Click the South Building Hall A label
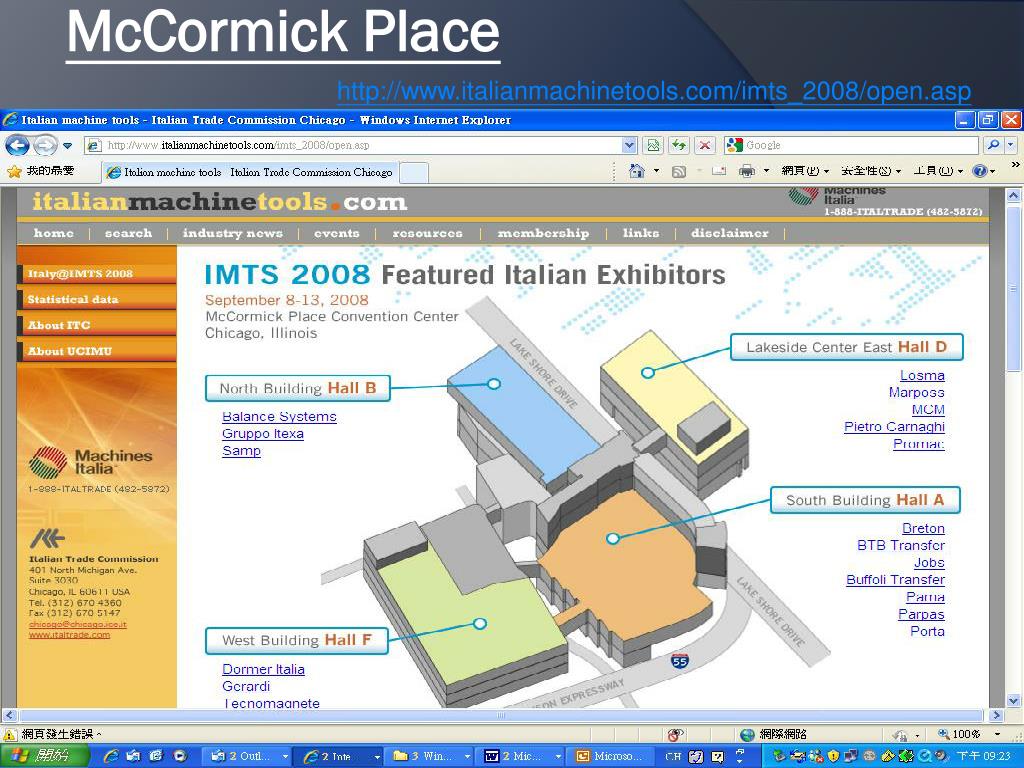Screen dimensions: 1024x768 coord(865,500)
